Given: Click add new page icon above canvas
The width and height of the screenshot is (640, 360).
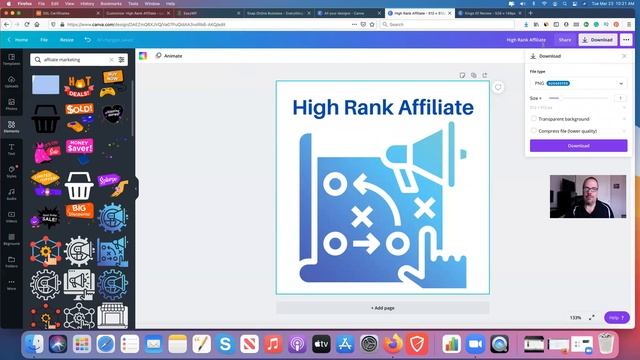Looking at the screenshot, I should pyautogui.click(x=484, y=75).
